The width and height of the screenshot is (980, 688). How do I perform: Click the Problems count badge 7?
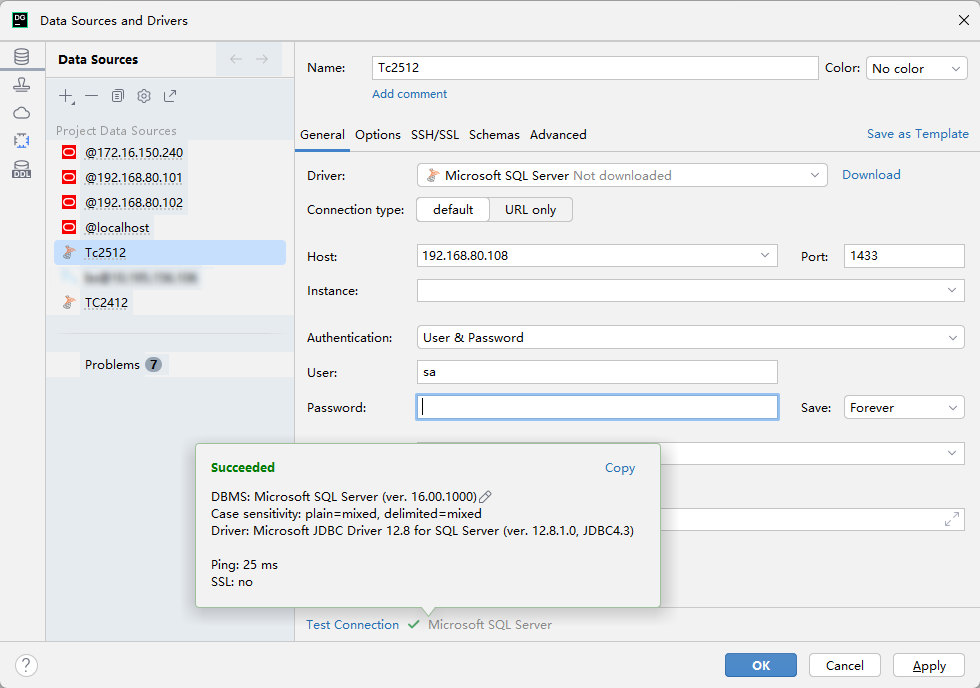153,364
